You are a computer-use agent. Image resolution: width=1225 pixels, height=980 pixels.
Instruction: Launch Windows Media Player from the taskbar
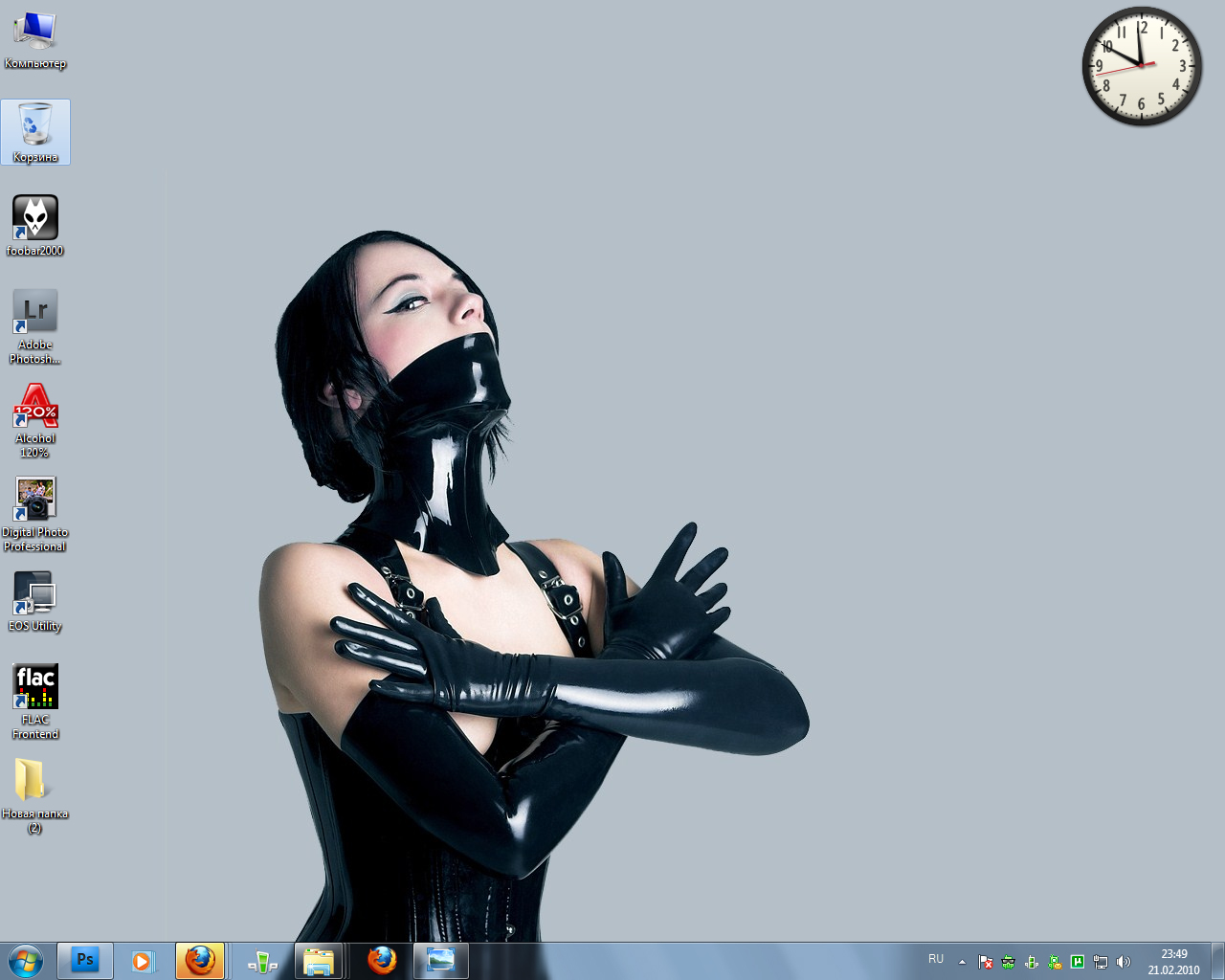pyautogui.click(x=143, y=961)
